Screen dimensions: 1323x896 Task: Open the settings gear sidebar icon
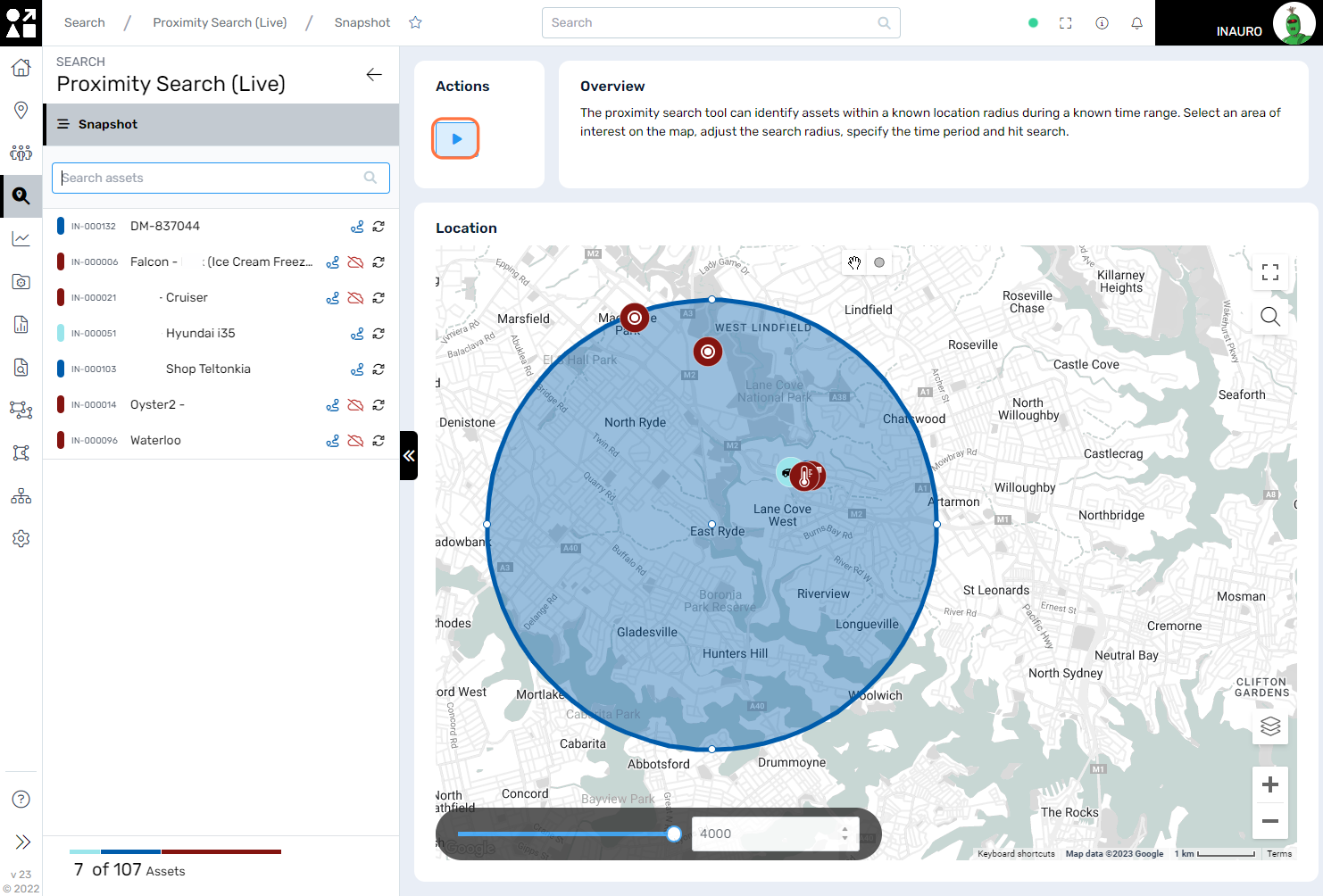click(x=21, y=539)
